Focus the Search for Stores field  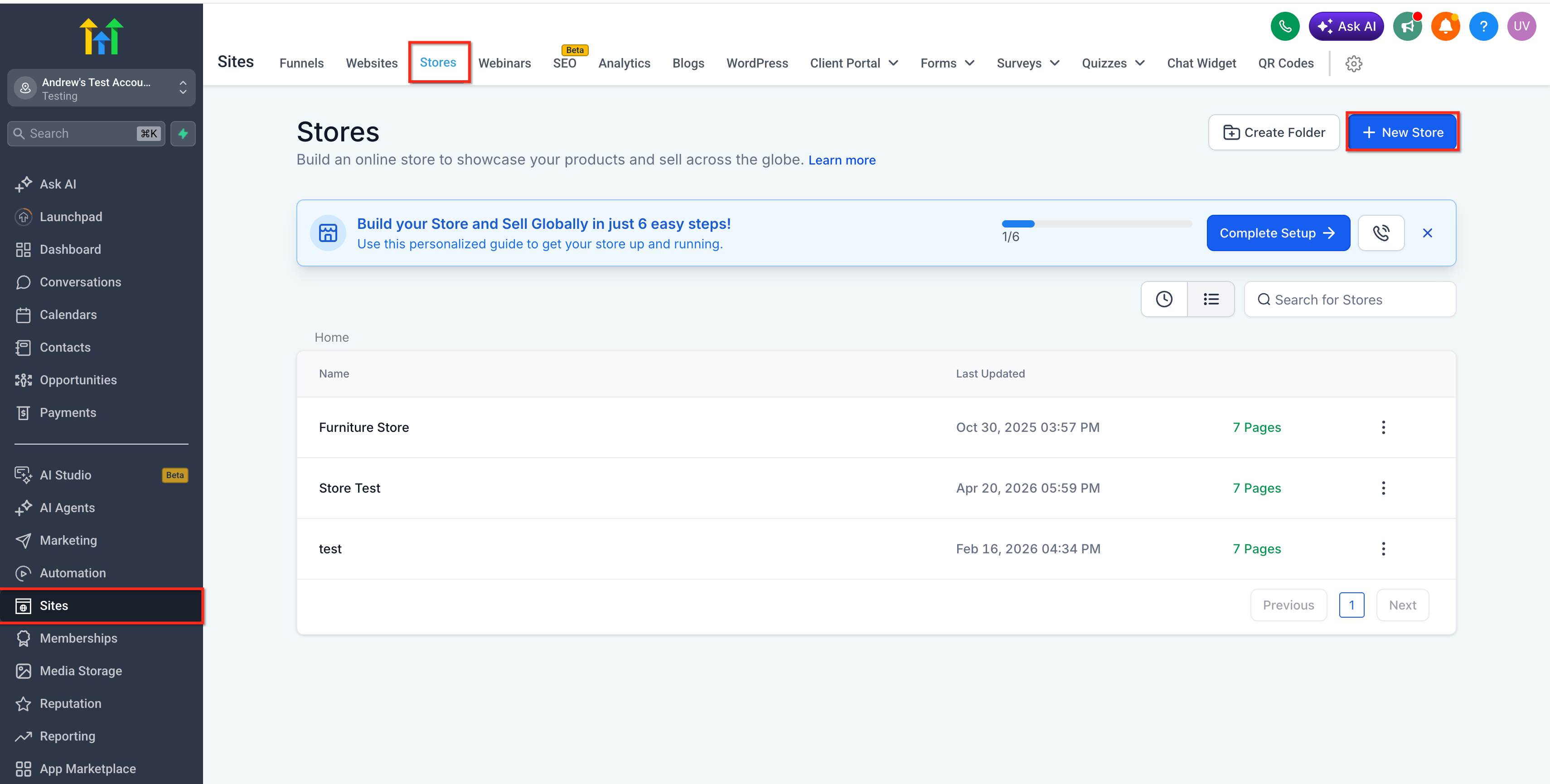pyautogui.click(x=1350, y=300)
